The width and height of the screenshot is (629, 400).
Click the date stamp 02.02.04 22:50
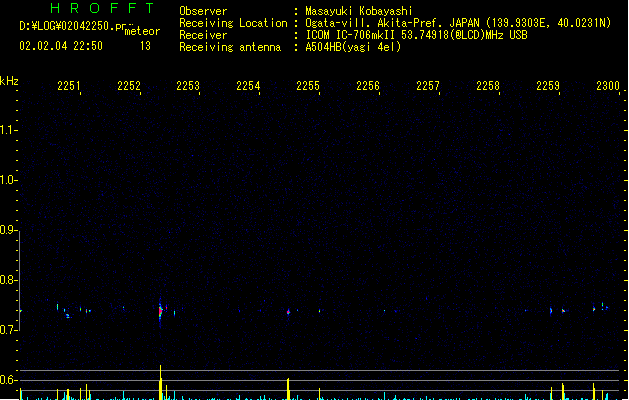61,46
